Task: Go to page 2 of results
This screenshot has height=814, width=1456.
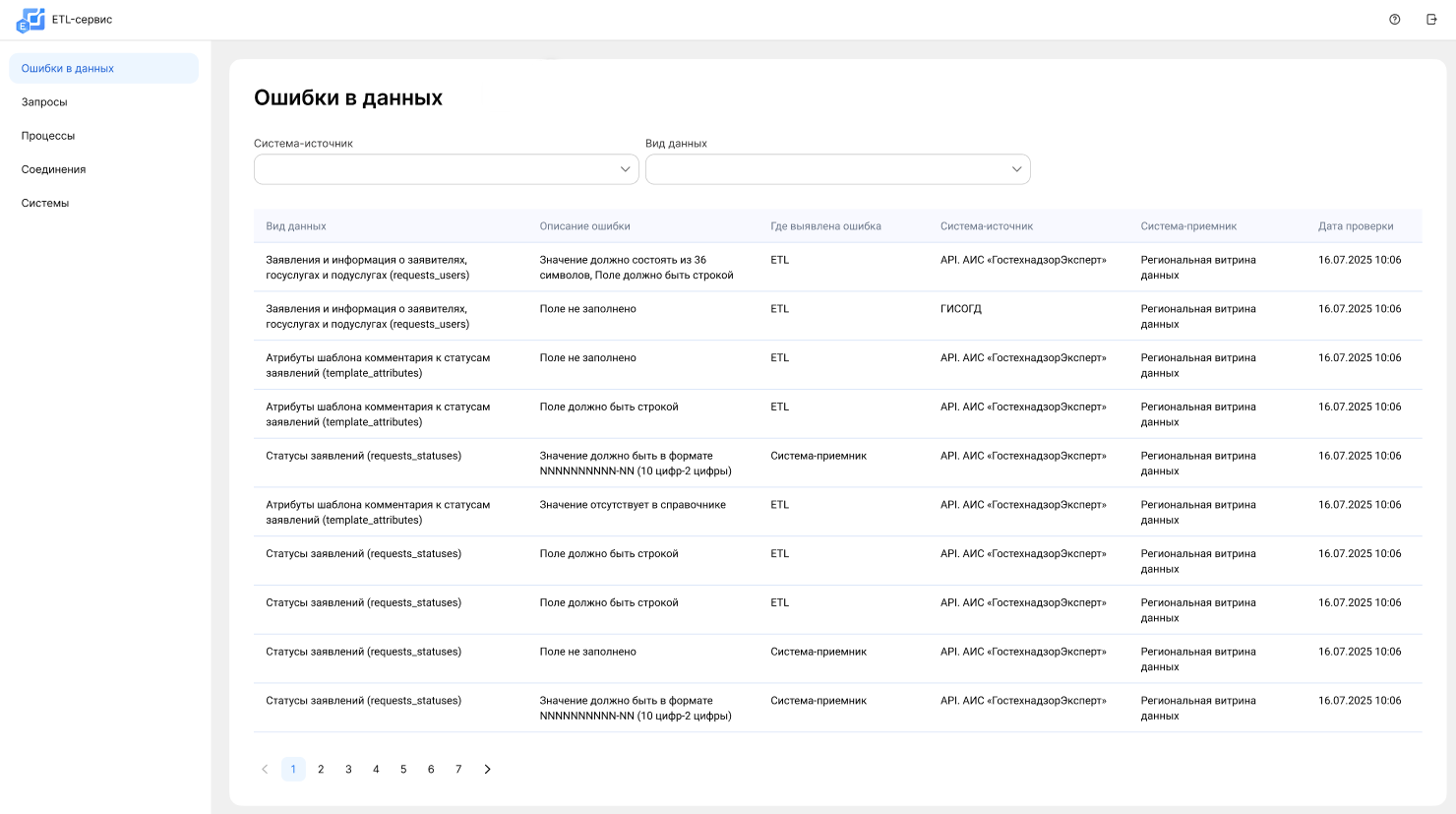Action: [321, 770]
